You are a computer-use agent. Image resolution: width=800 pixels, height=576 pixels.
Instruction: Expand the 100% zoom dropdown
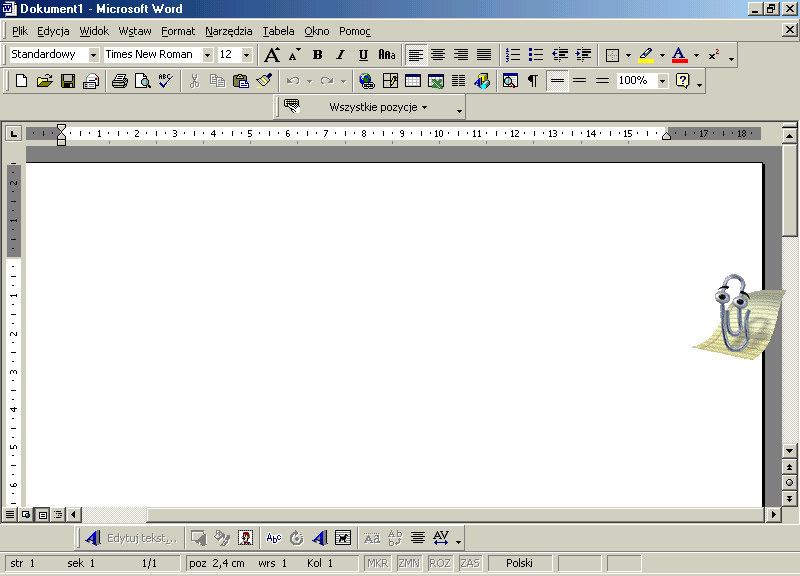[662, 81]
